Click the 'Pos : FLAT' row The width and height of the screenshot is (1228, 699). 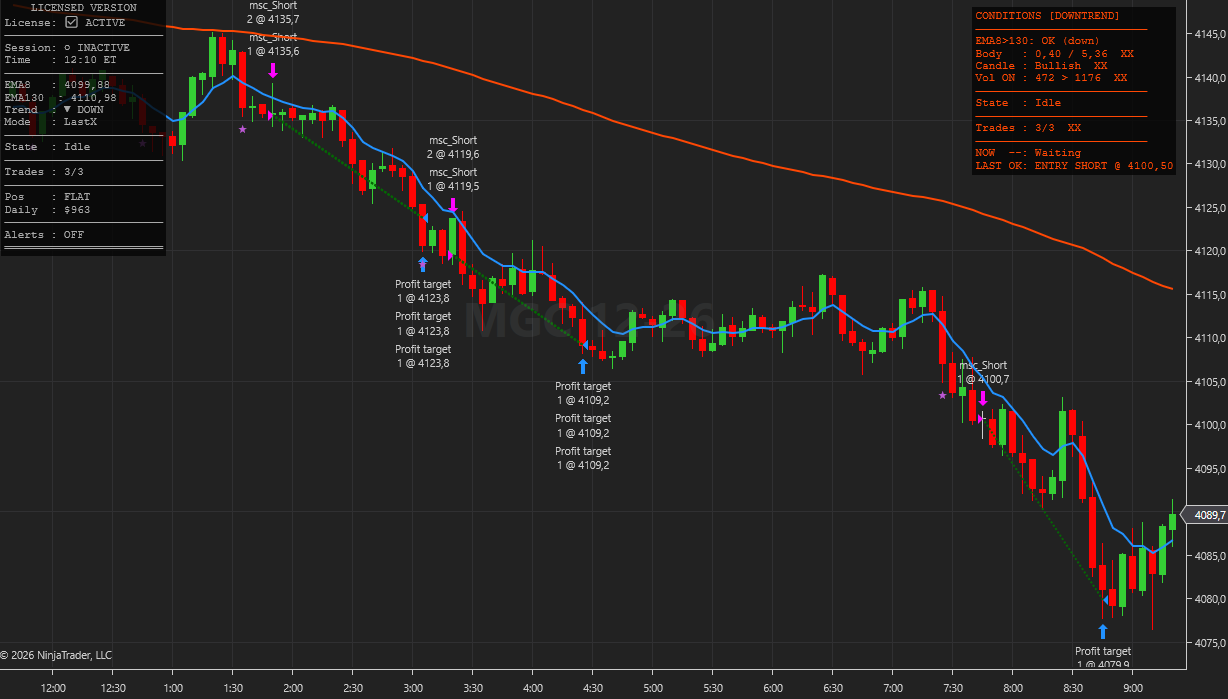(47, 197)
